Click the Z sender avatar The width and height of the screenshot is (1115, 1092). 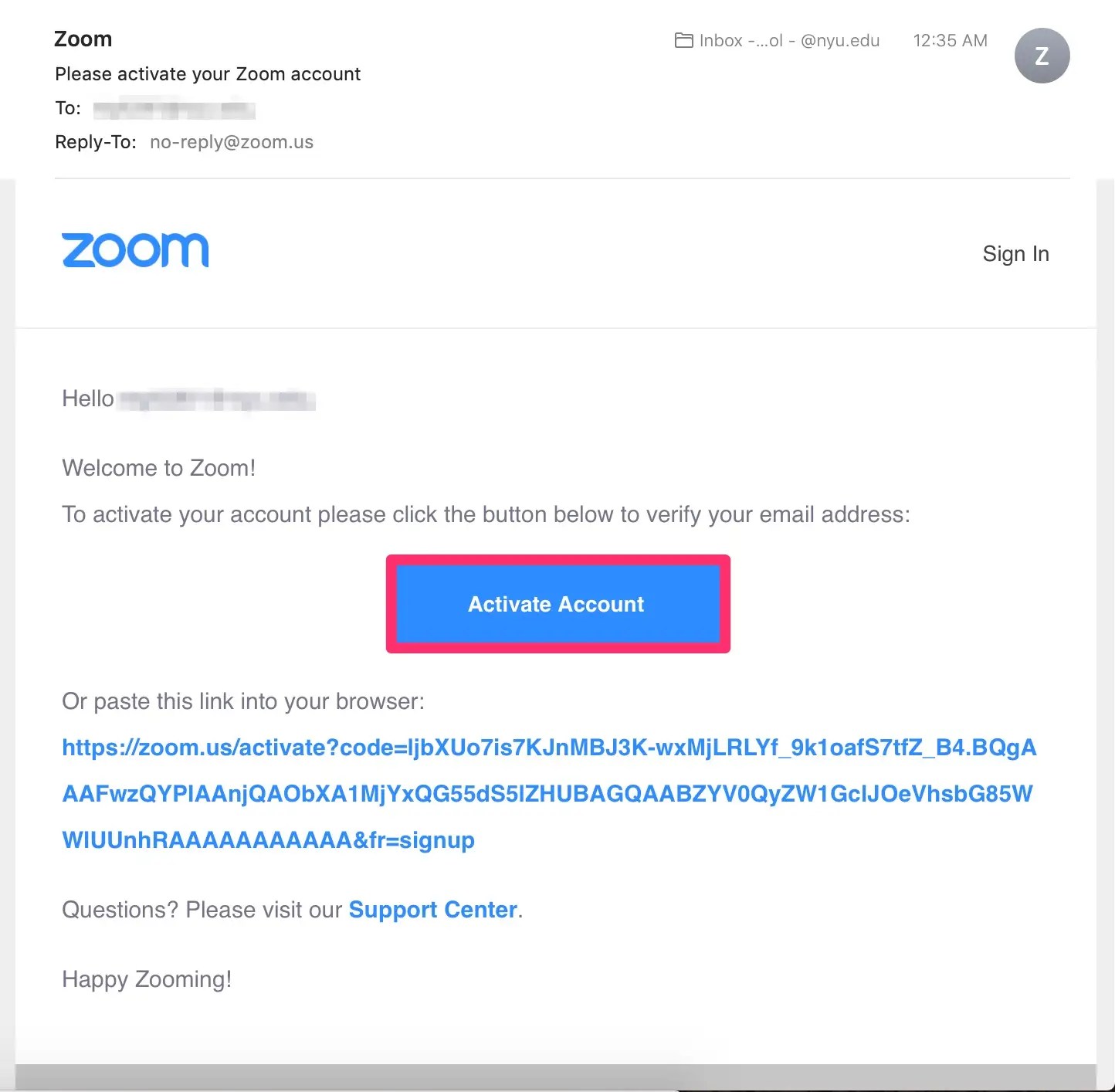coord(1041,56)
